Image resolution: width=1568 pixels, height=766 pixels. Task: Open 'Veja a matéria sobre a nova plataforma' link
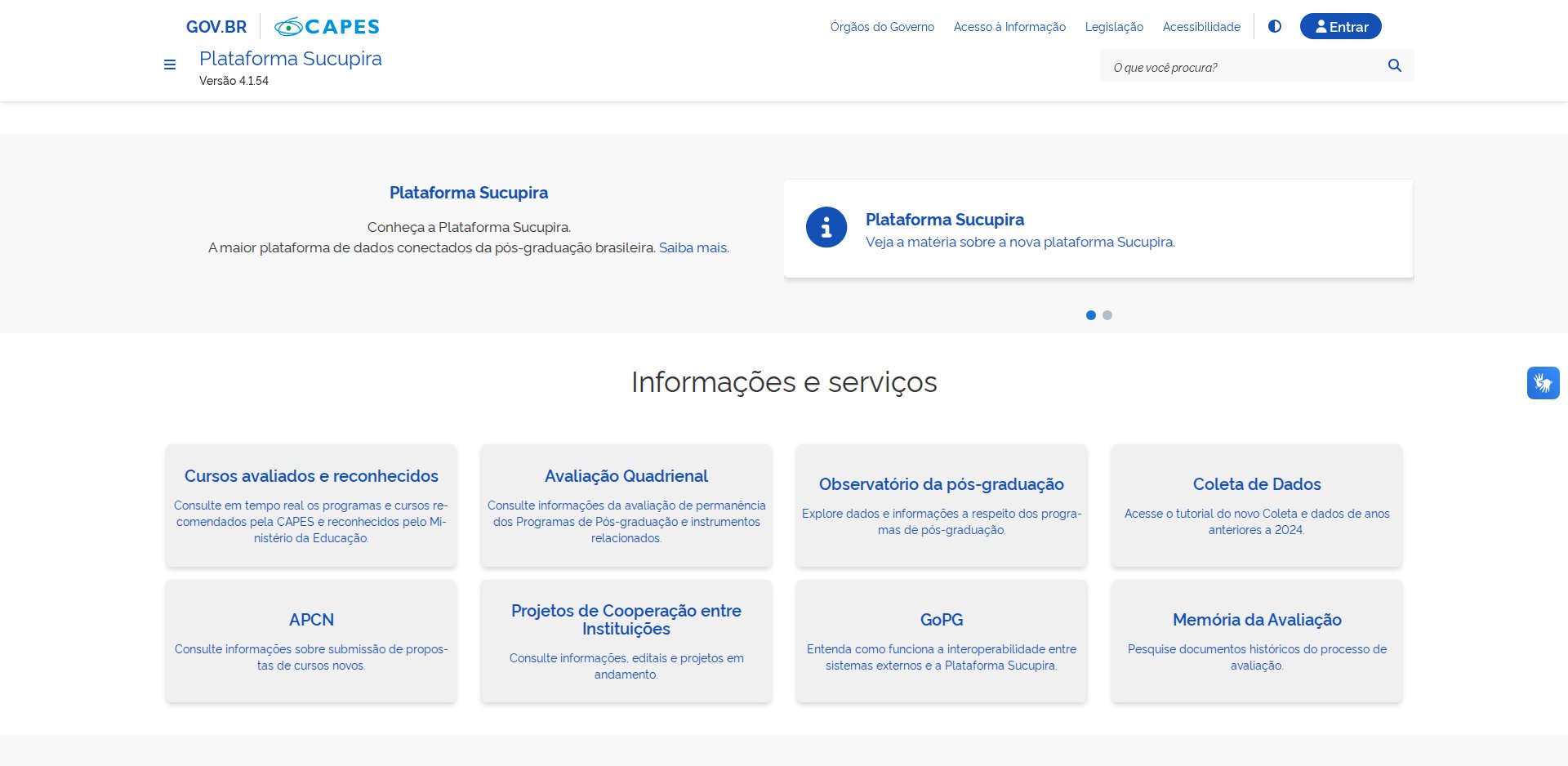coord(1020,242)
